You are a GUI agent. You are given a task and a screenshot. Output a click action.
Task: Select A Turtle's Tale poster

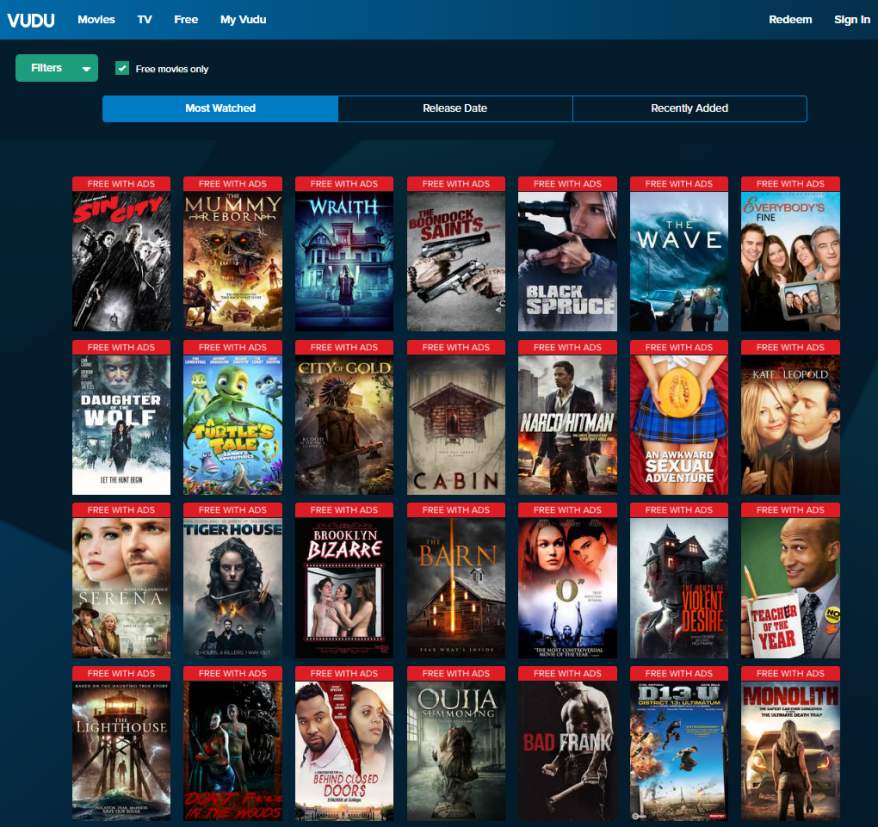(232, 417)
